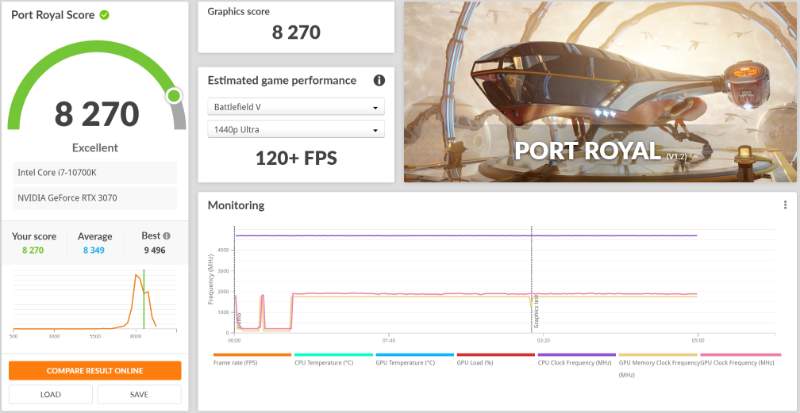Viewport: 800px width, 413px height.
Task: Click the Best score value 9 496
Action: tap(154, 250)
